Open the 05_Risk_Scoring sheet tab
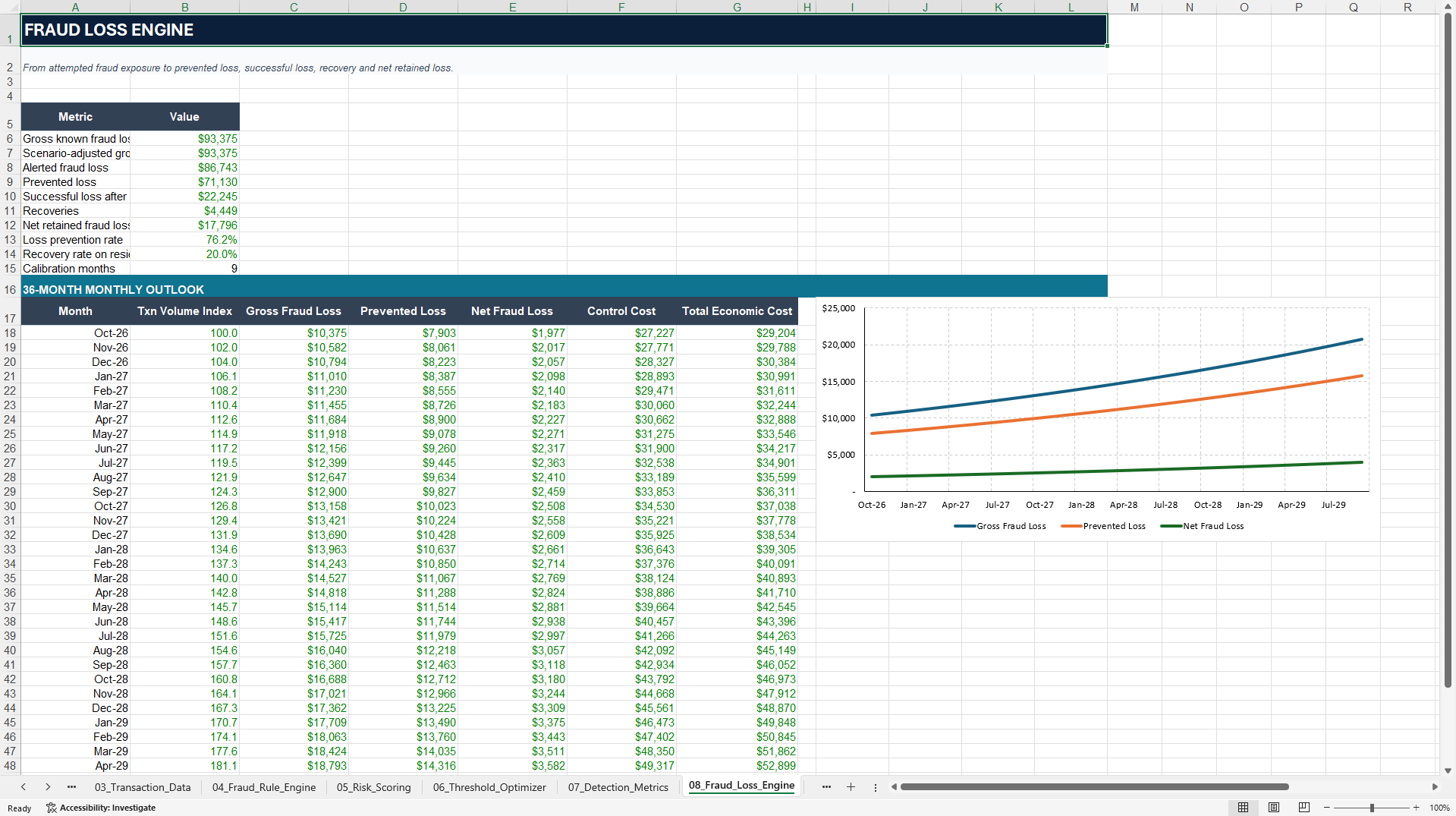Screen dimensions: 1456x816 click(374, 787)
